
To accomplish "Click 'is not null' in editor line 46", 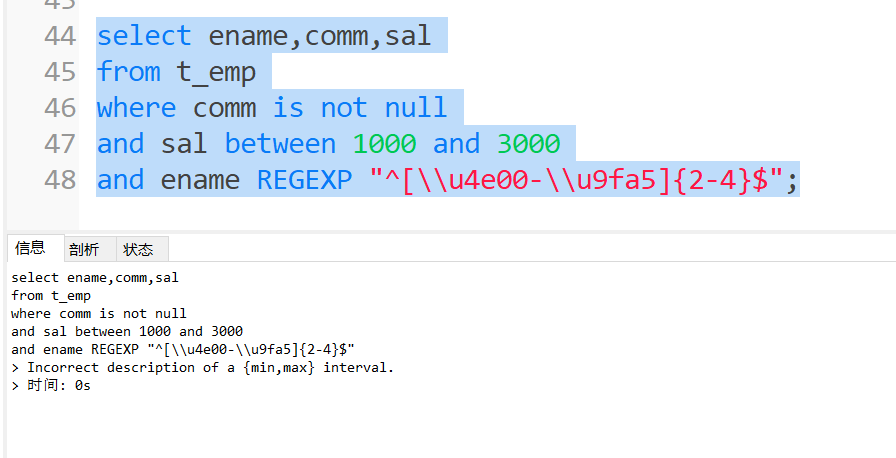I will pos(359,108).
